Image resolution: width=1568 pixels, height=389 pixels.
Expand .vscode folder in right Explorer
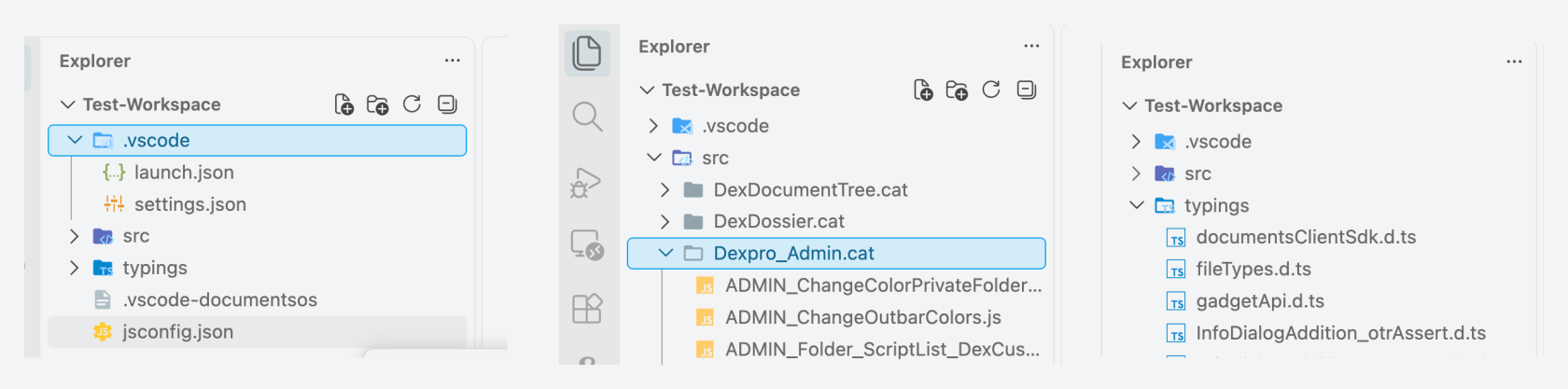[x=1136, y=142]
